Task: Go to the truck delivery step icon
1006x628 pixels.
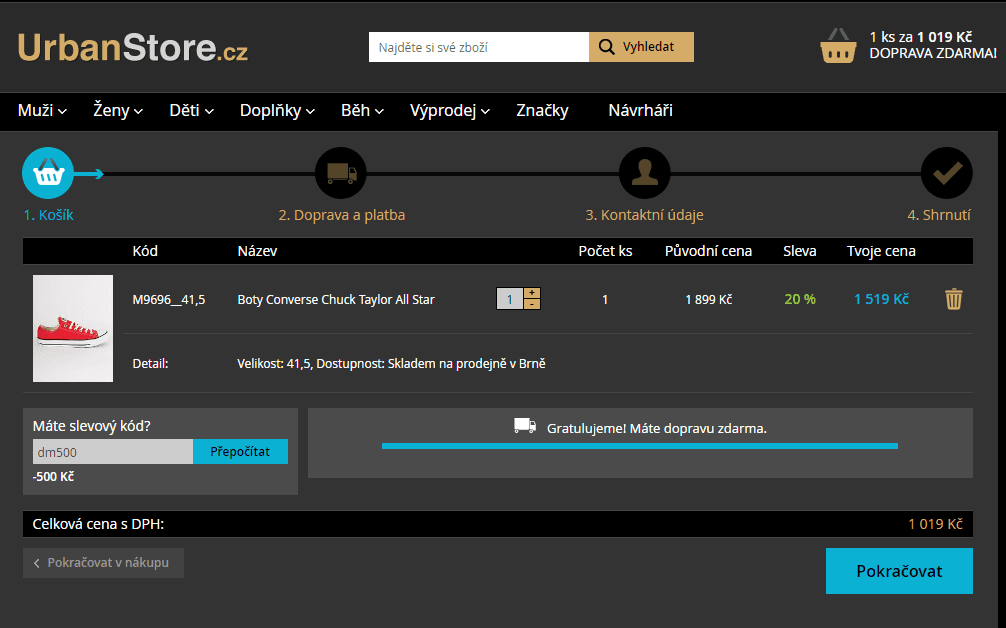Action: (341, 173)
